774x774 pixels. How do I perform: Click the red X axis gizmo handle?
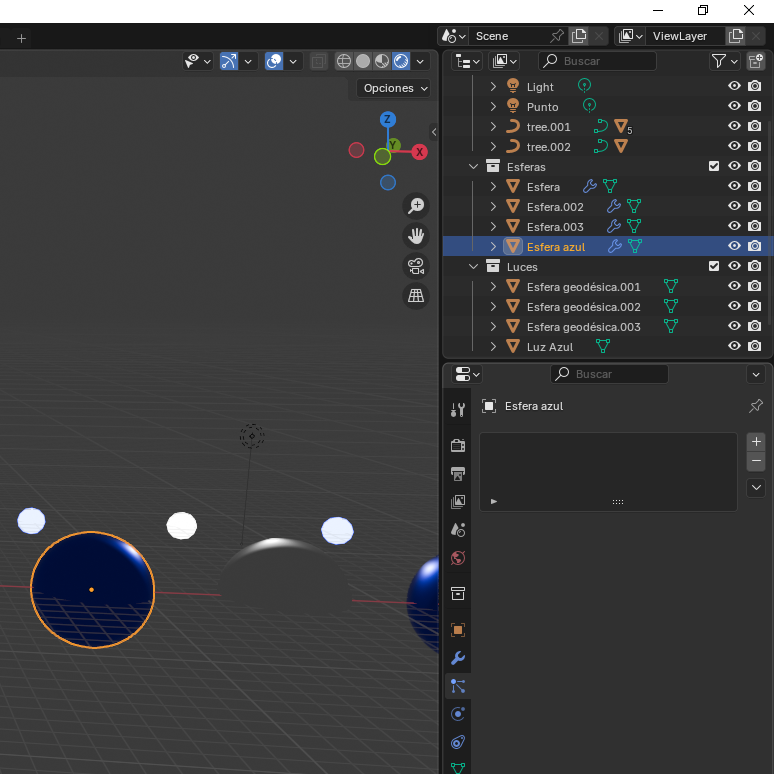(x=420, y=152)
